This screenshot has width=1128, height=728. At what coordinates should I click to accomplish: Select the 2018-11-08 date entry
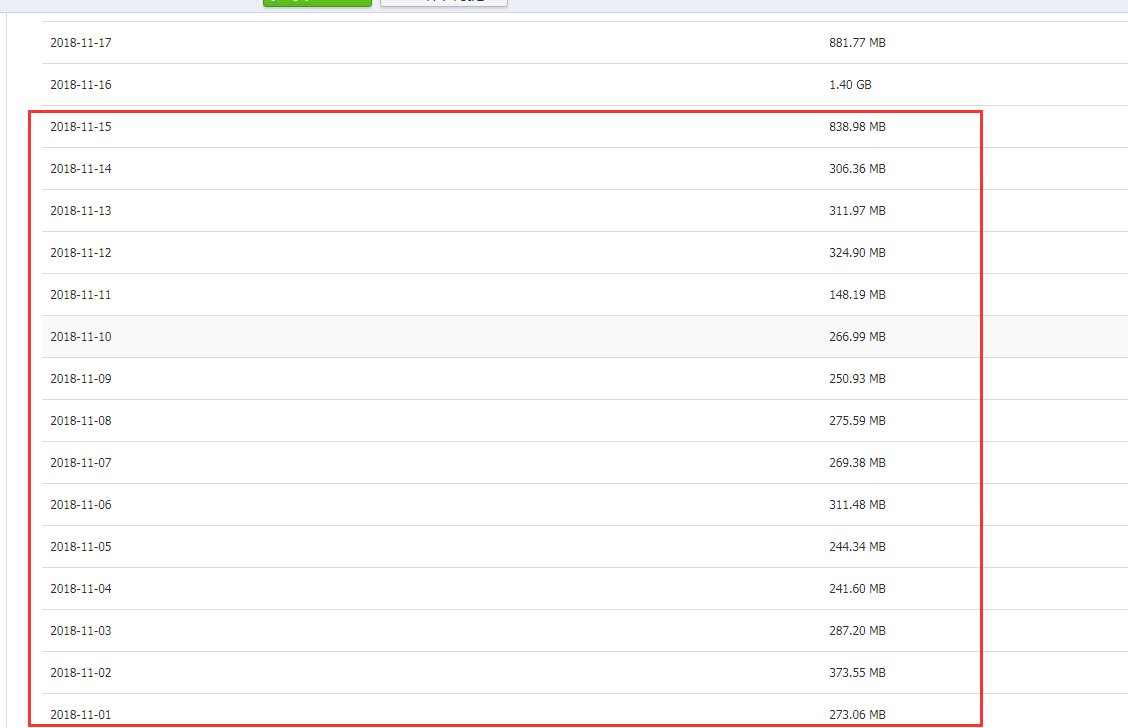81,421
